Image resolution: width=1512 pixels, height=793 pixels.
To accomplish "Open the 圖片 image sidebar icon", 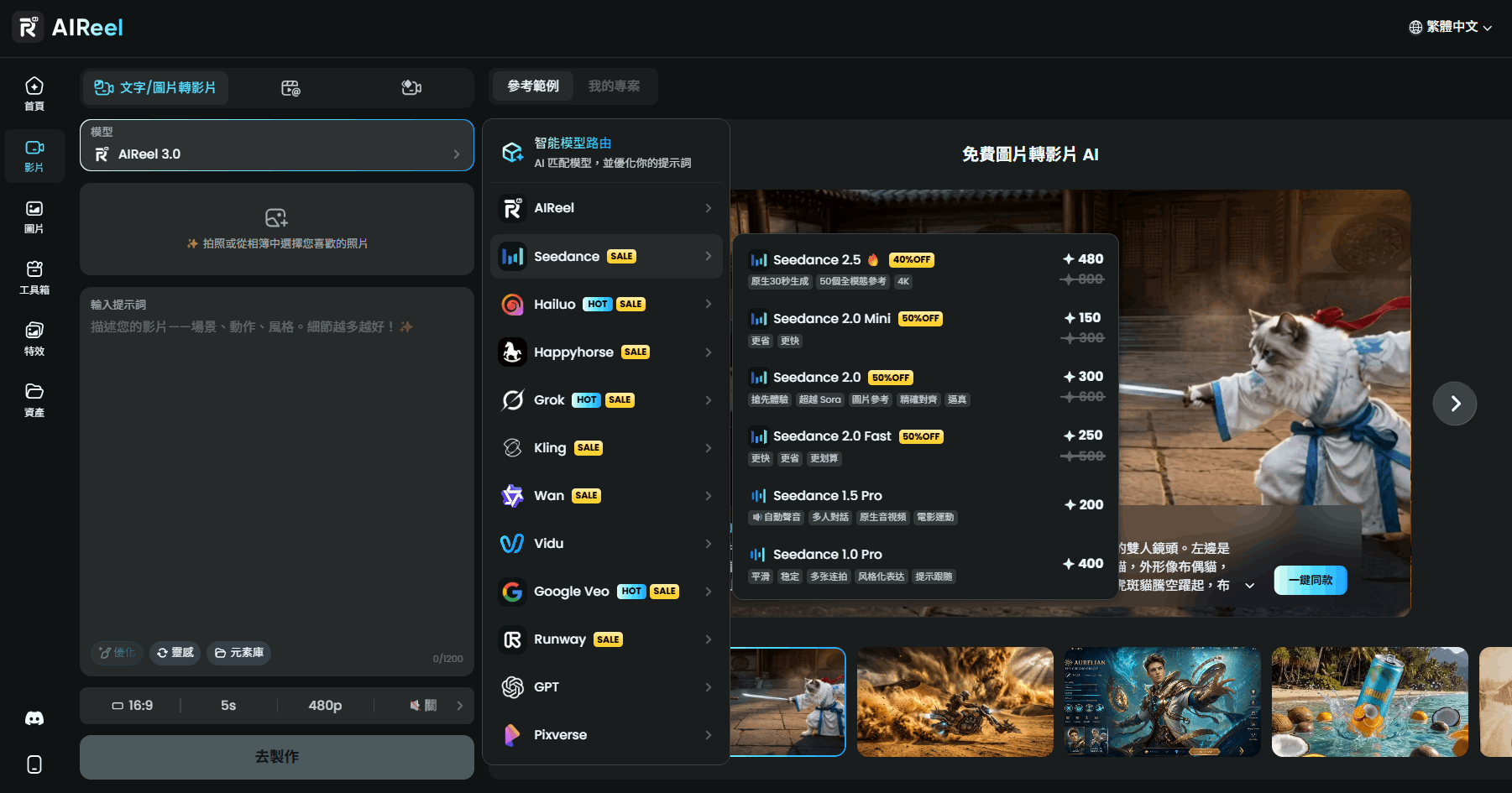I will (x=34, y=217).
